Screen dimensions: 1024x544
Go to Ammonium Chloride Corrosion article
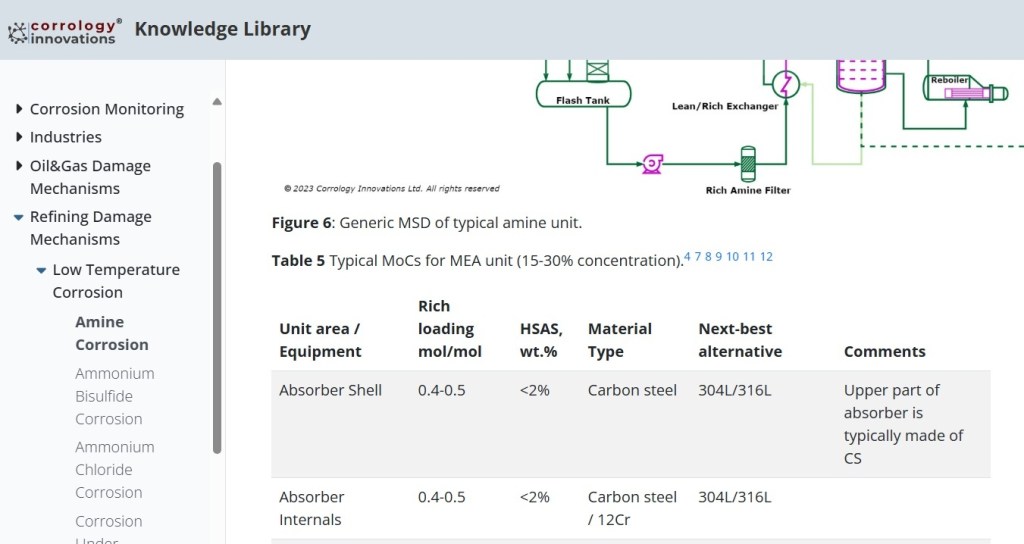point(114,469)
